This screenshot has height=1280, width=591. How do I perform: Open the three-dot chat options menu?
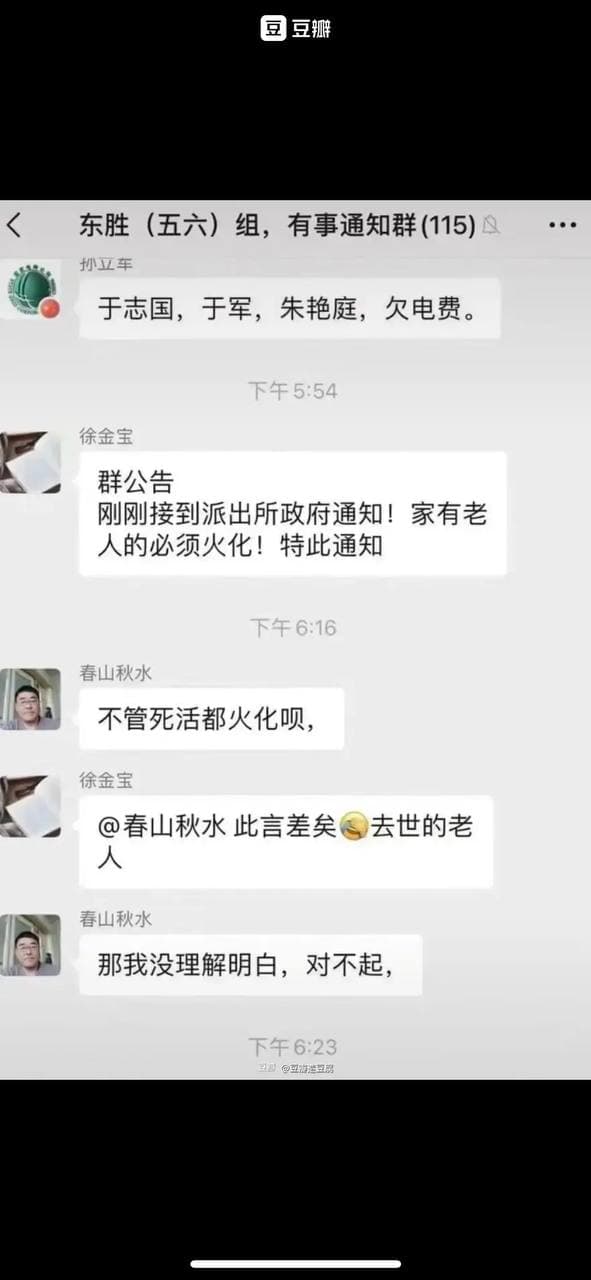(x=563, y=226)
